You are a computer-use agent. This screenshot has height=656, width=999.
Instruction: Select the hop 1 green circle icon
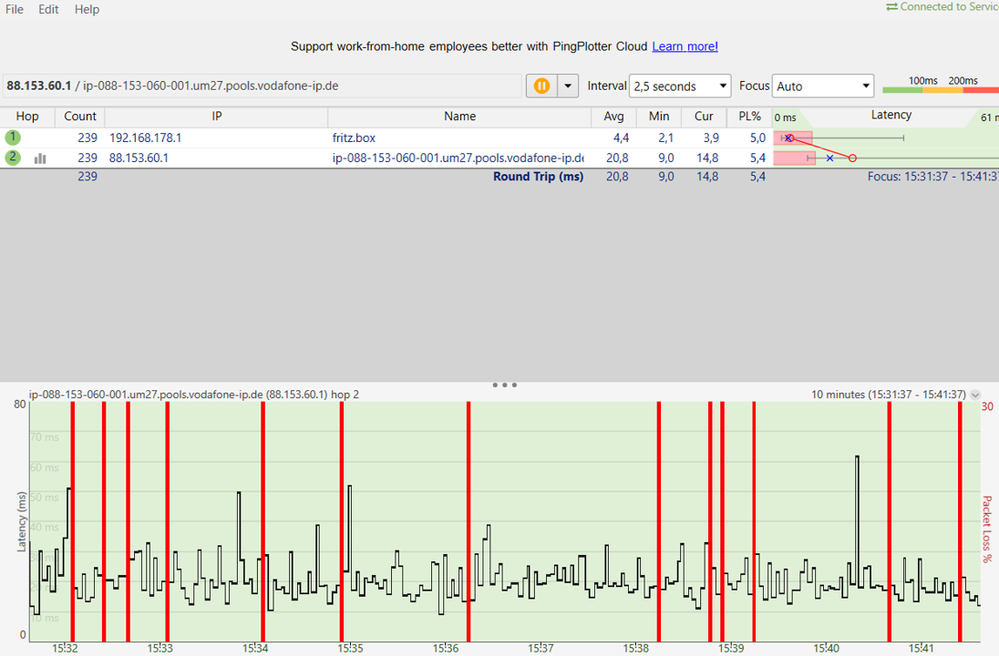pyautogui.click(x=12, y=137)
